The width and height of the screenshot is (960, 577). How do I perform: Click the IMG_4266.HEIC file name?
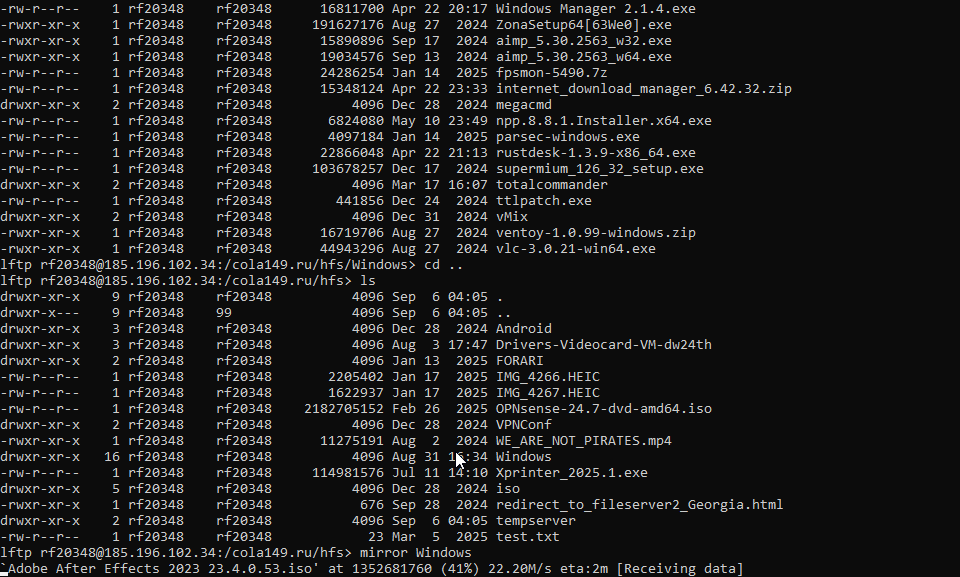pos(547,377)
